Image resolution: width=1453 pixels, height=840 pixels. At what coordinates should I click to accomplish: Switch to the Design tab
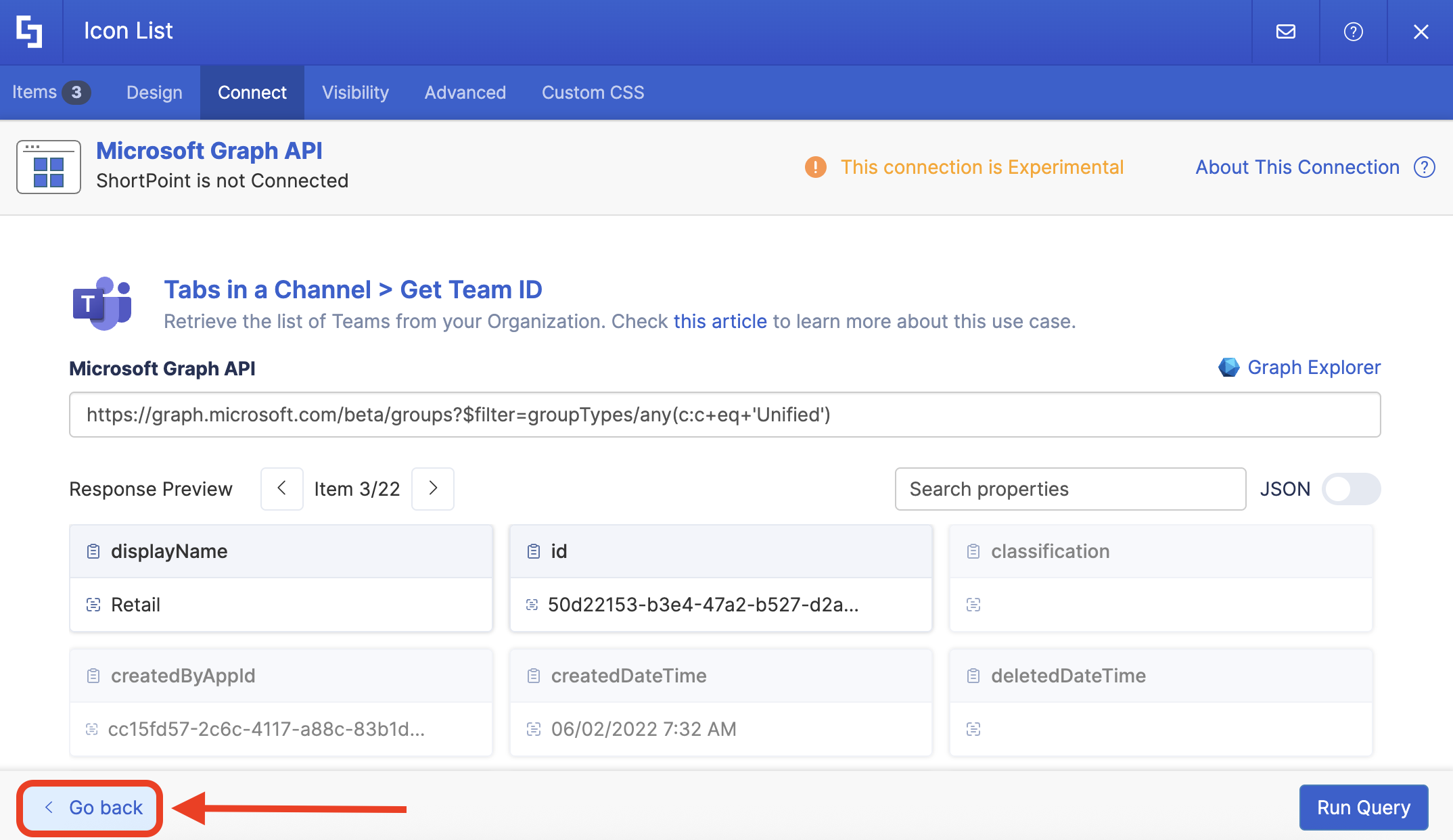[154, 93]
